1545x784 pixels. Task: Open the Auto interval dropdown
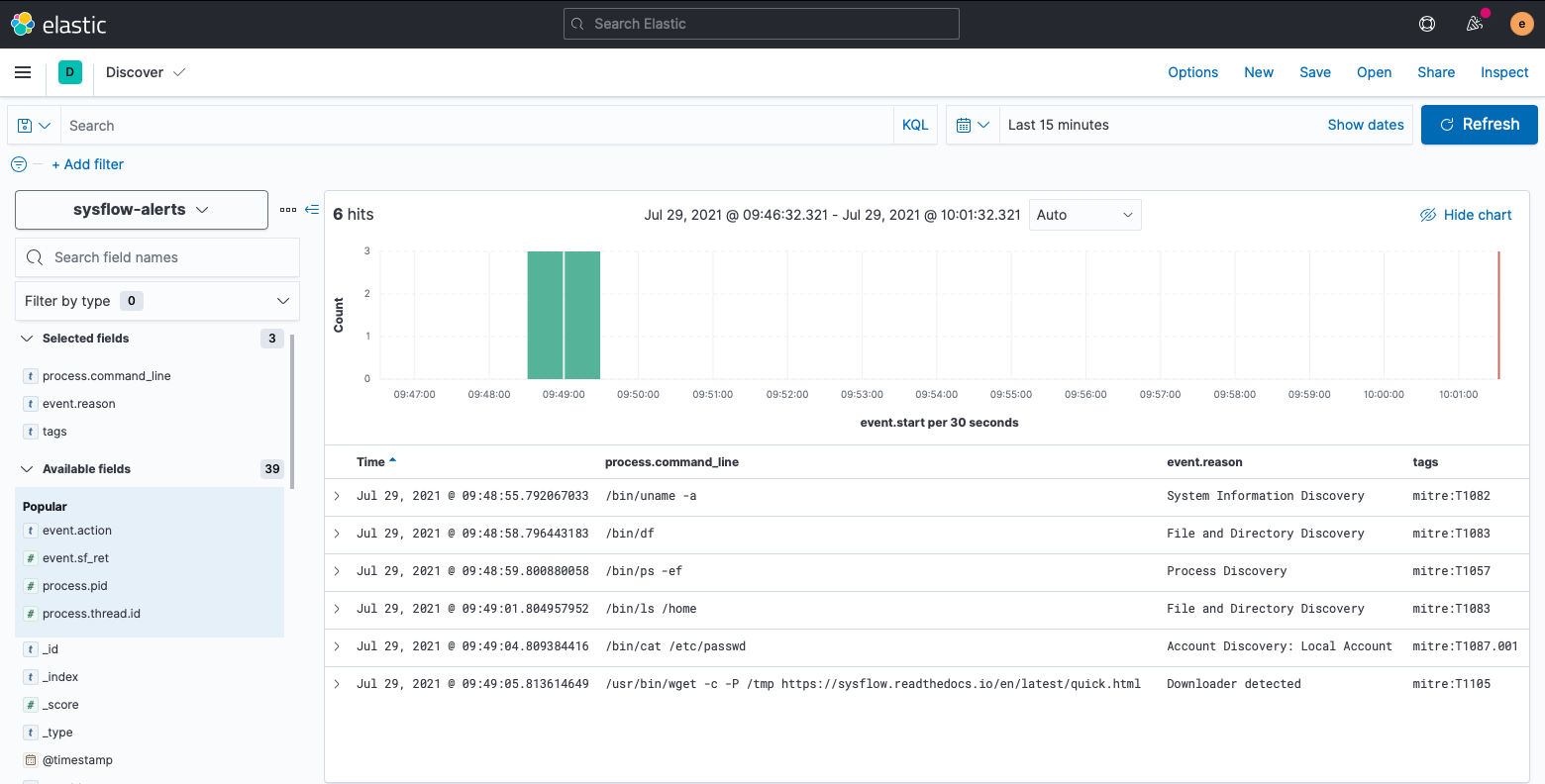(1085, 215)
